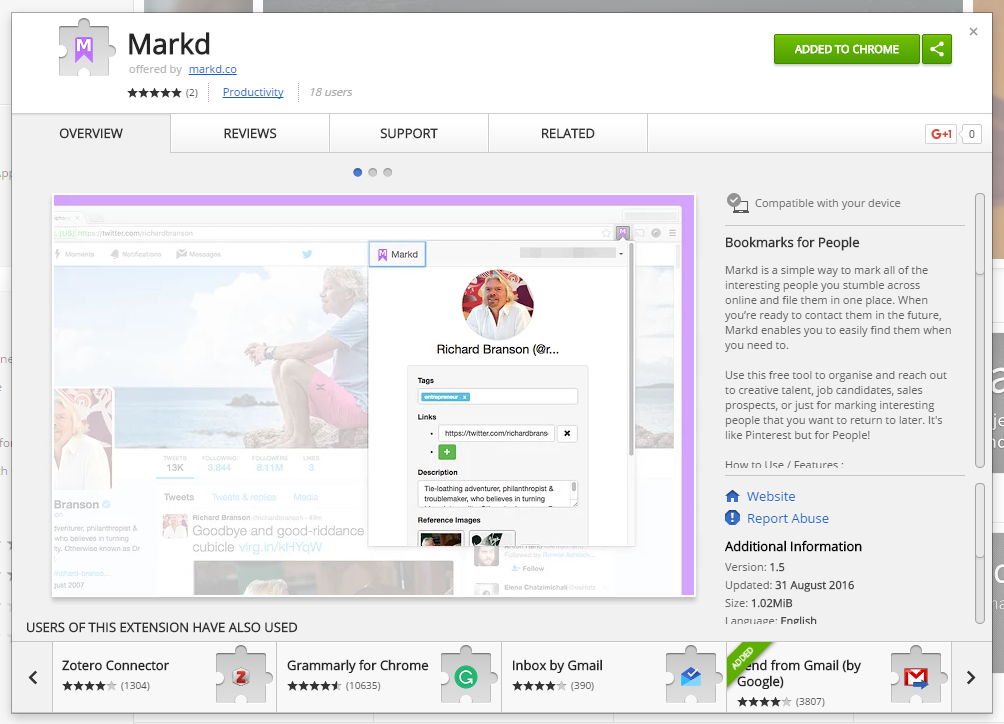Open the markd.co developer link

point(212,69)
